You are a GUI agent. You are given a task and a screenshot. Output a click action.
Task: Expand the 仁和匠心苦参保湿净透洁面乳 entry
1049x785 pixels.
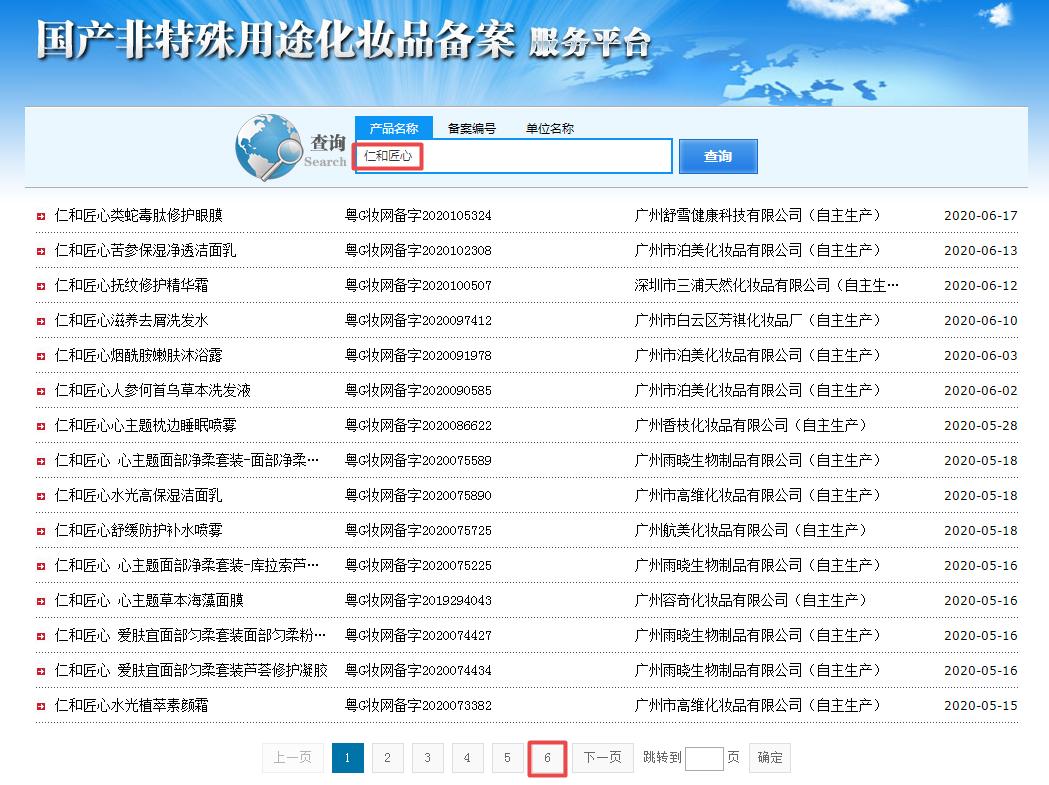[x=40, y=250]
